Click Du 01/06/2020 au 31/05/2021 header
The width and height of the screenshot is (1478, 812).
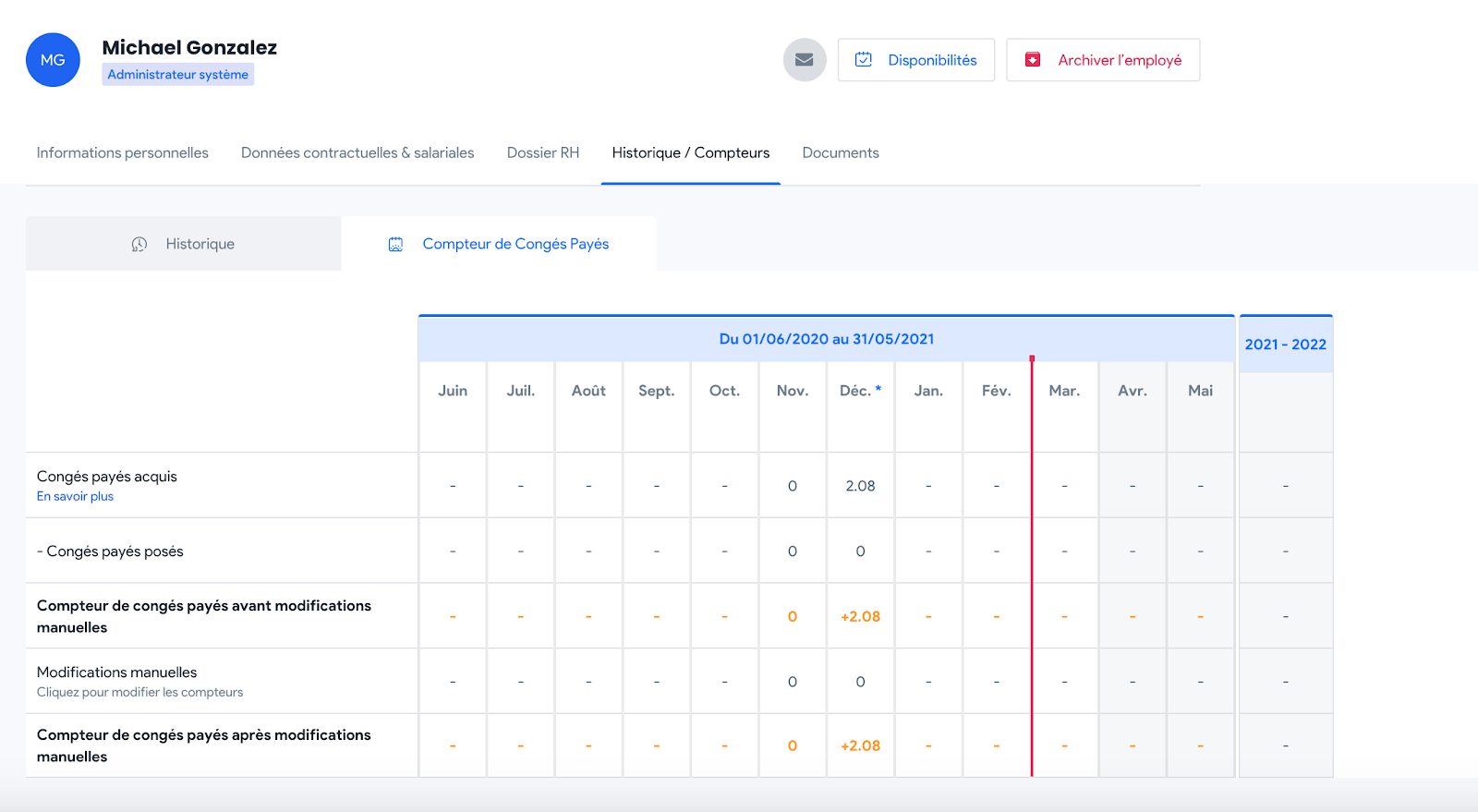tap(827, 339)
